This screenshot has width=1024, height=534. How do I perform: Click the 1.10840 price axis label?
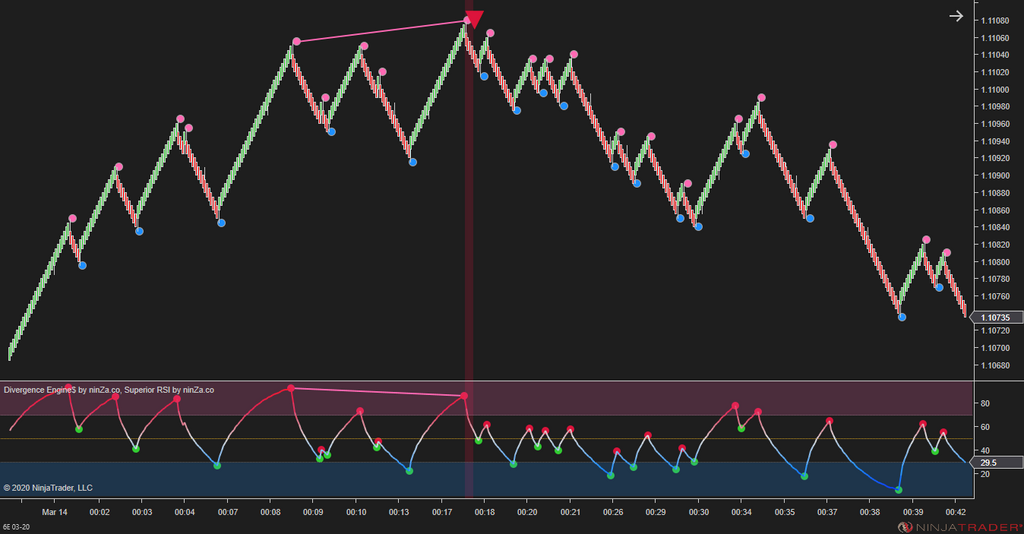click(995, 227)
